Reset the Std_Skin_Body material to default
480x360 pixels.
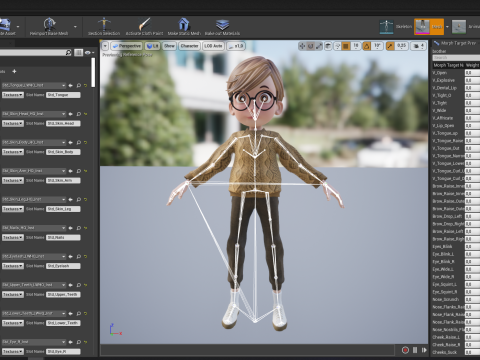(86, 142)
